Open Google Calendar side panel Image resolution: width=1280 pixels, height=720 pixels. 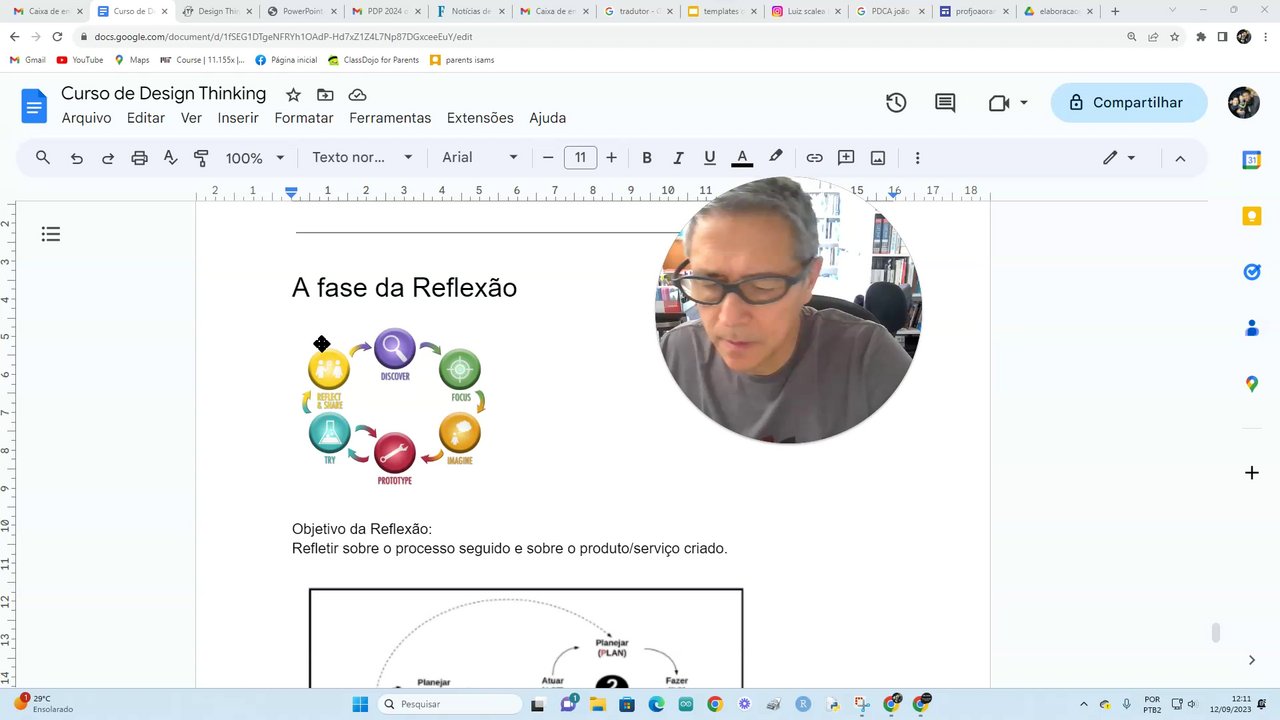[1252, 160]
